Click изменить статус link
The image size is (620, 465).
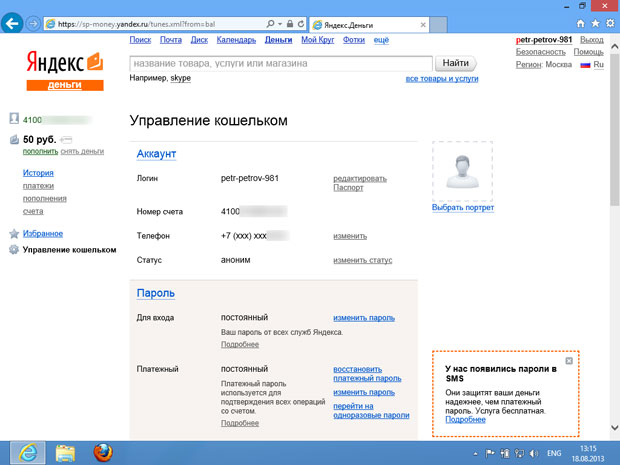point(363,260)
